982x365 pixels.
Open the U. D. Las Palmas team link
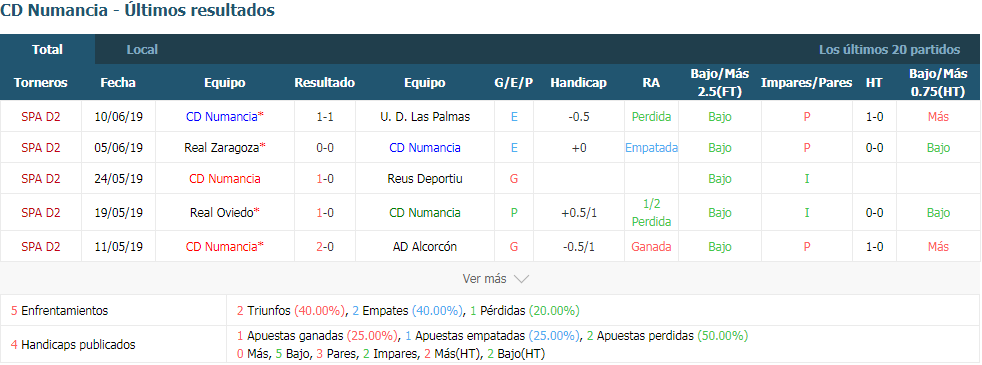[x=425, y=116]
